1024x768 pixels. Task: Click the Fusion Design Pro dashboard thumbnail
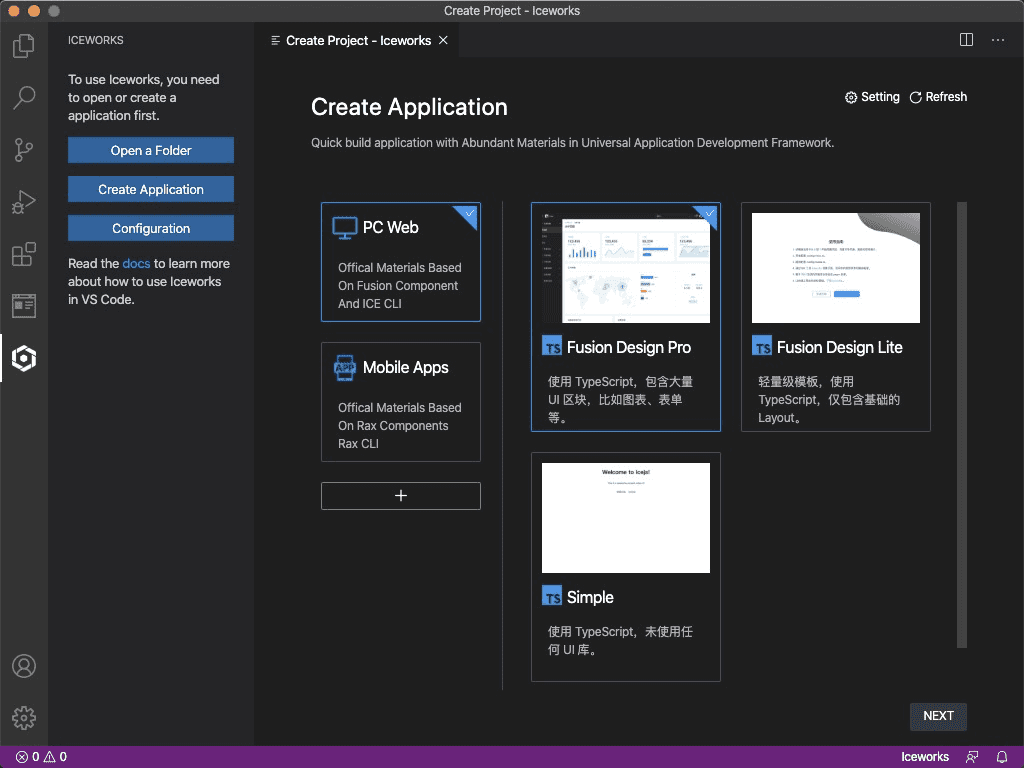coord(626,268)
